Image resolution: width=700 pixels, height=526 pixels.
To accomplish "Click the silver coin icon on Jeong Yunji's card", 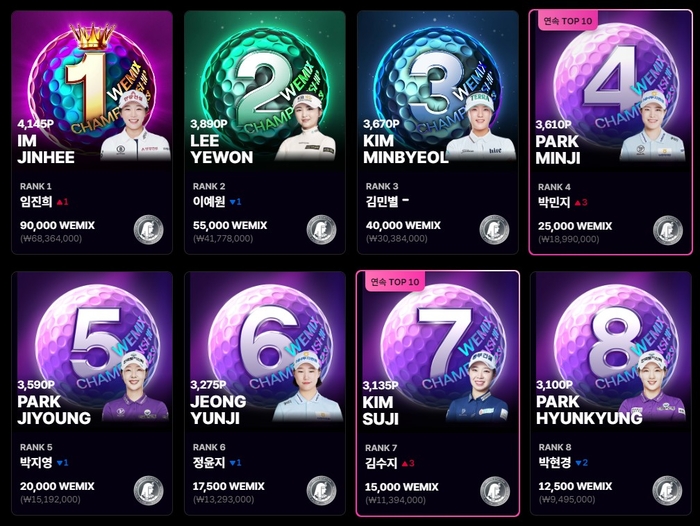I will (321, 491).
